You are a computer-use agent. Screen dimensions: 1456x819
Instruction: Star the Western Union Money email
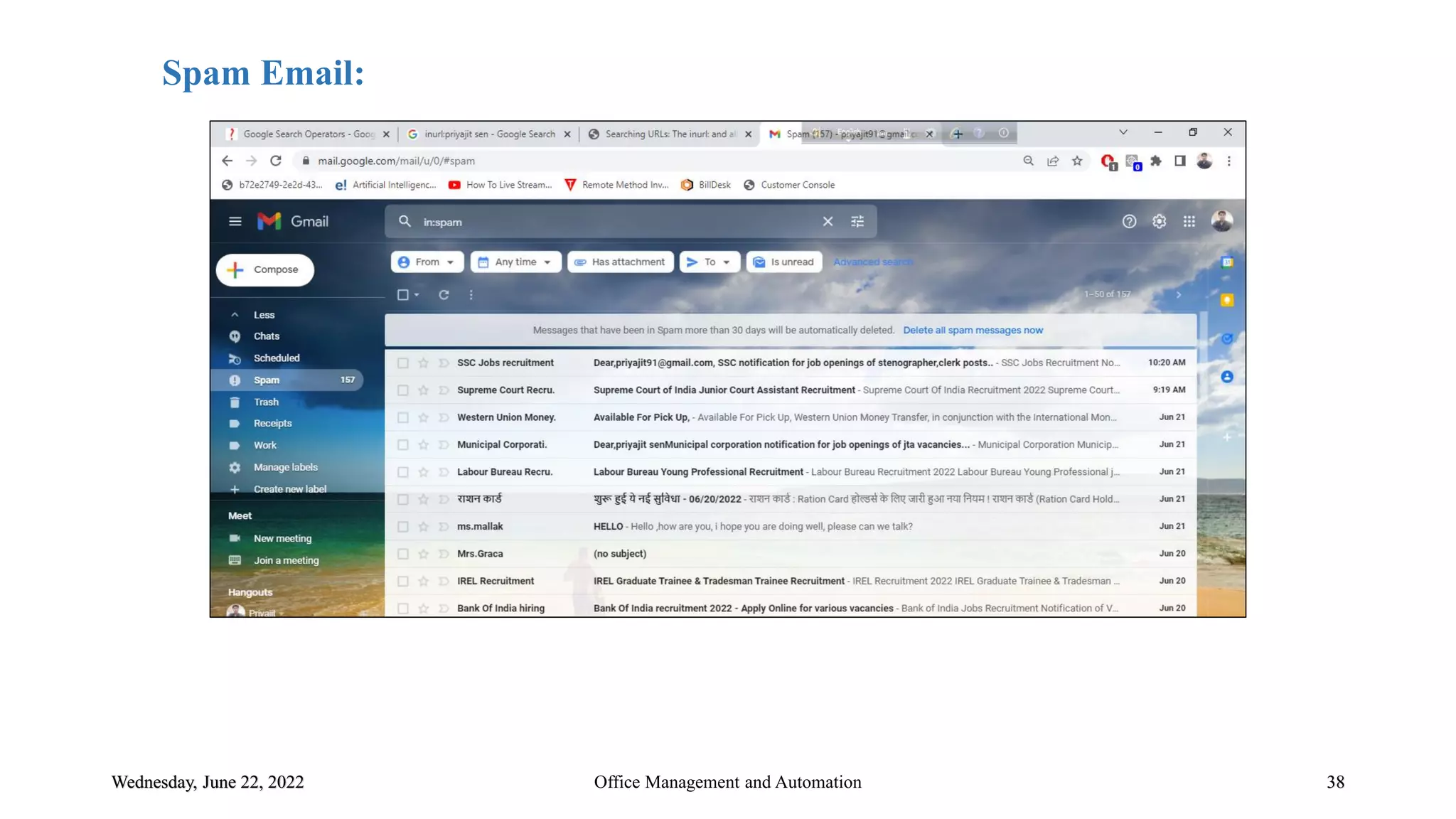423,417
